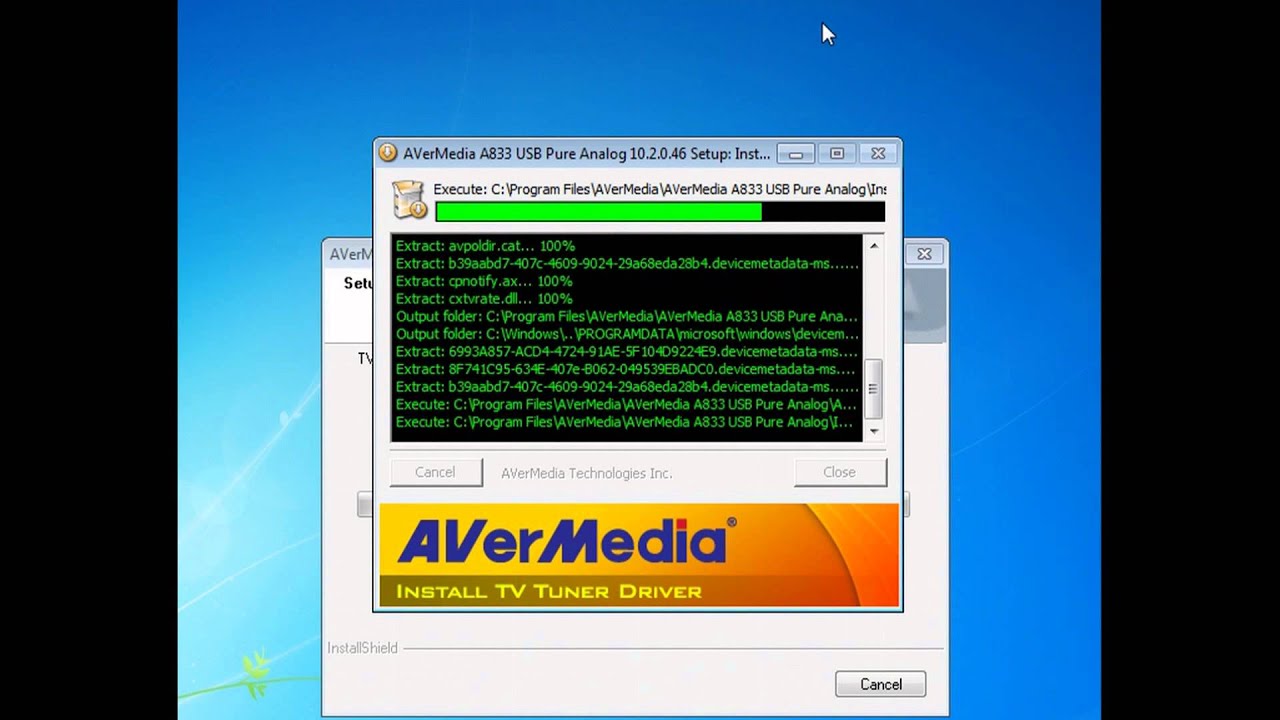
Task: Click the install package icon beside progress bar
Action: [x=409, y=199]
